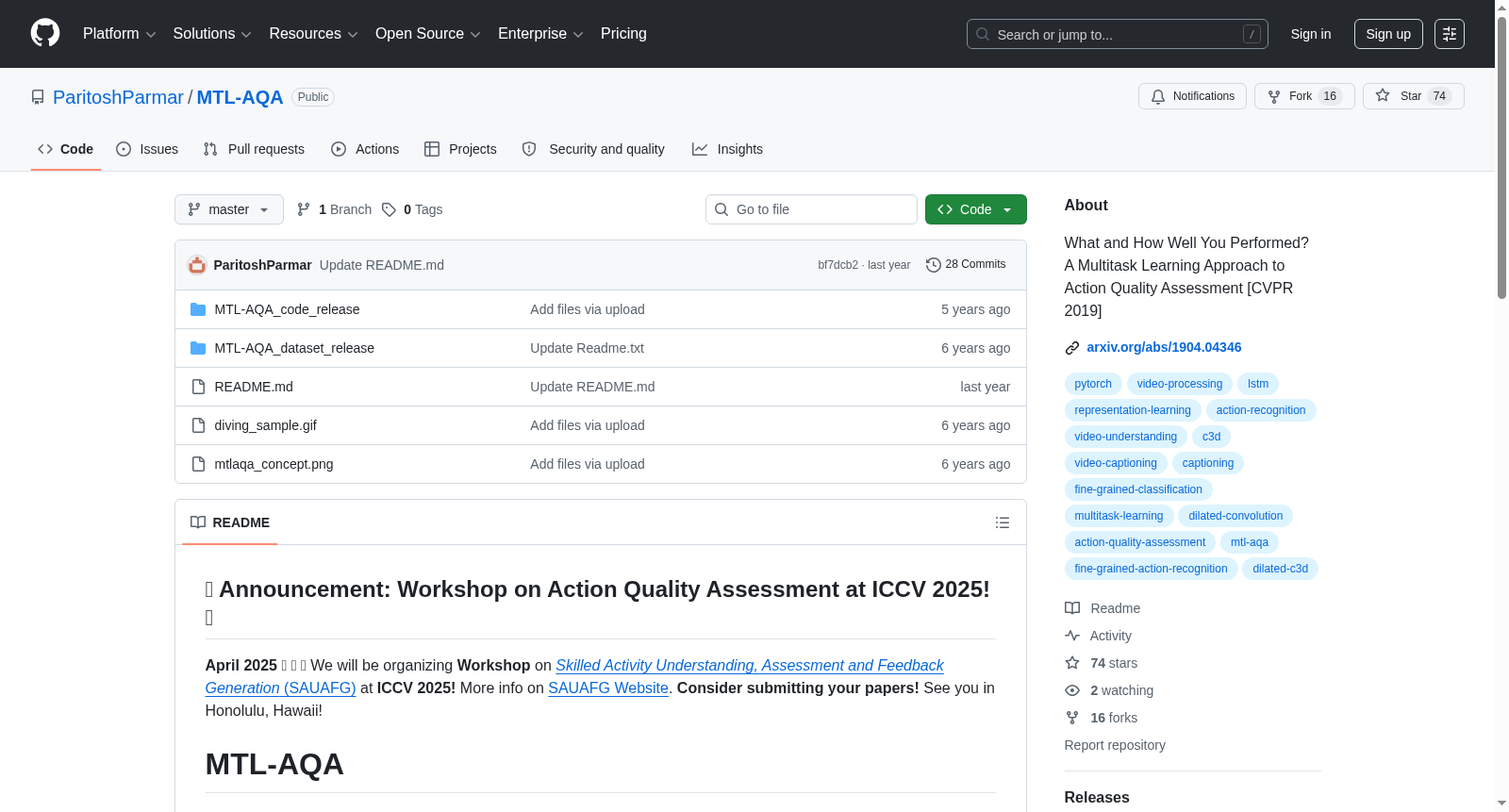View the 28 Commits history

pos(966,265)
